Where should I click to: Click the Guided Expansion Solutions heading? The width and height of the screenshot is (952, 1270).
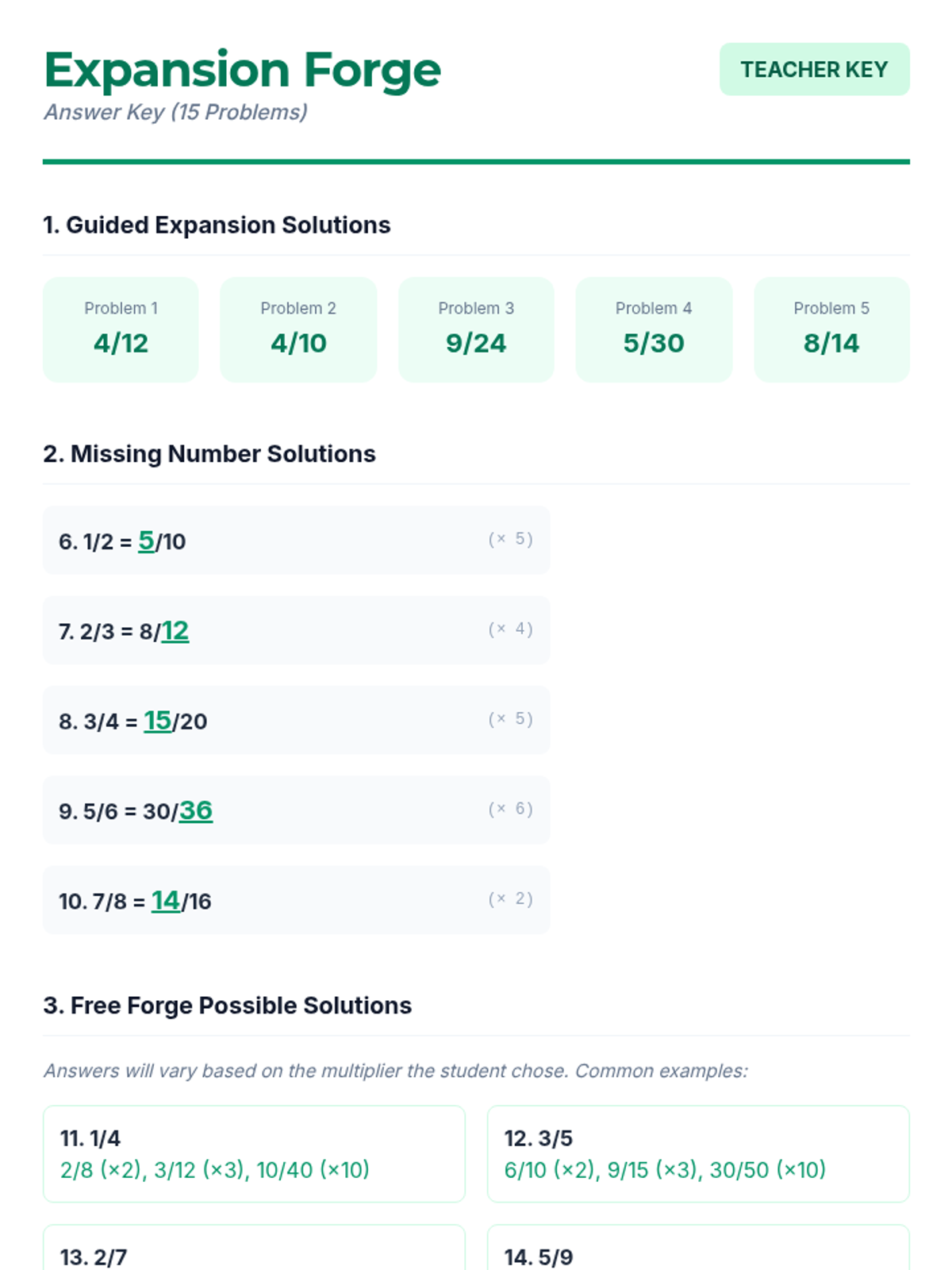(217, 225)
